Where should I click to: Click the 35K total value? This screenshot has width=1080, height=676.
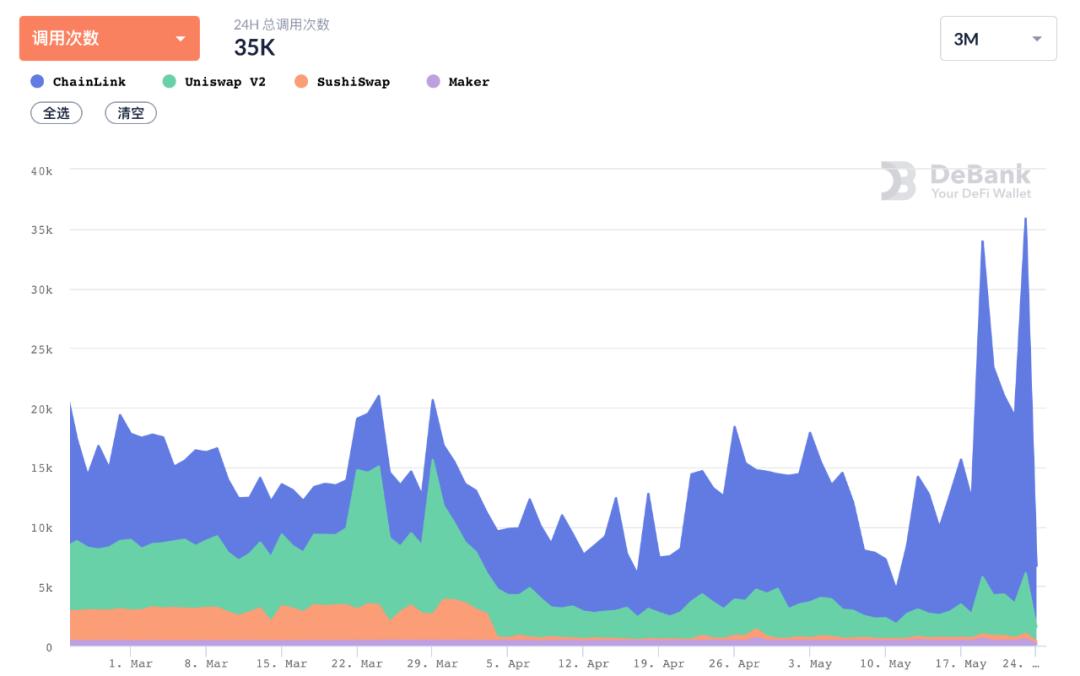[255, 47]
